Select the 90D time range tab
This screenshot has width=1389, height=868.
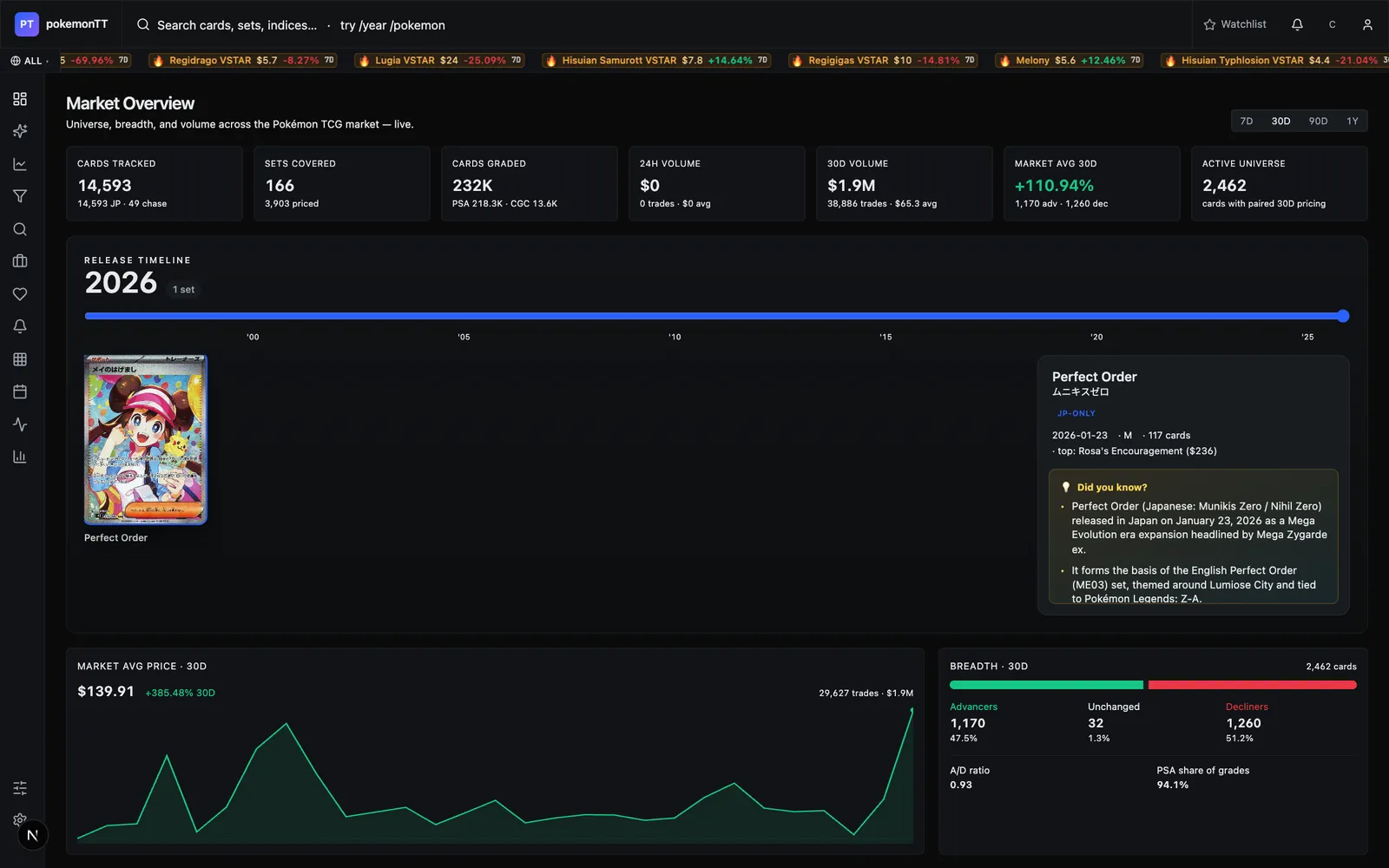1318,121
